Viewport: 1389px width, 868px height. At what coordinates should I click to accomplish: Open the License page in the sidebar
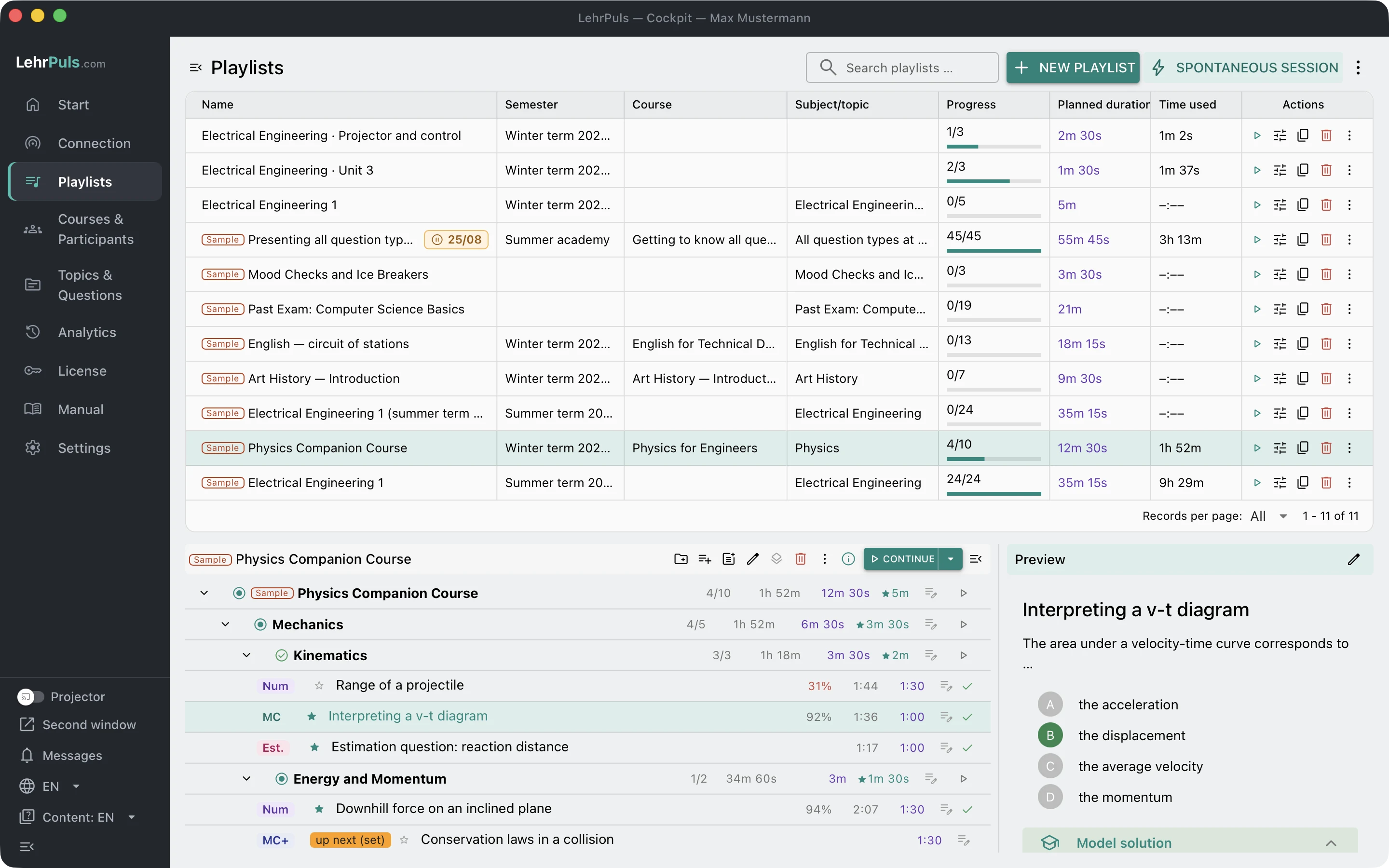(85, 371)
